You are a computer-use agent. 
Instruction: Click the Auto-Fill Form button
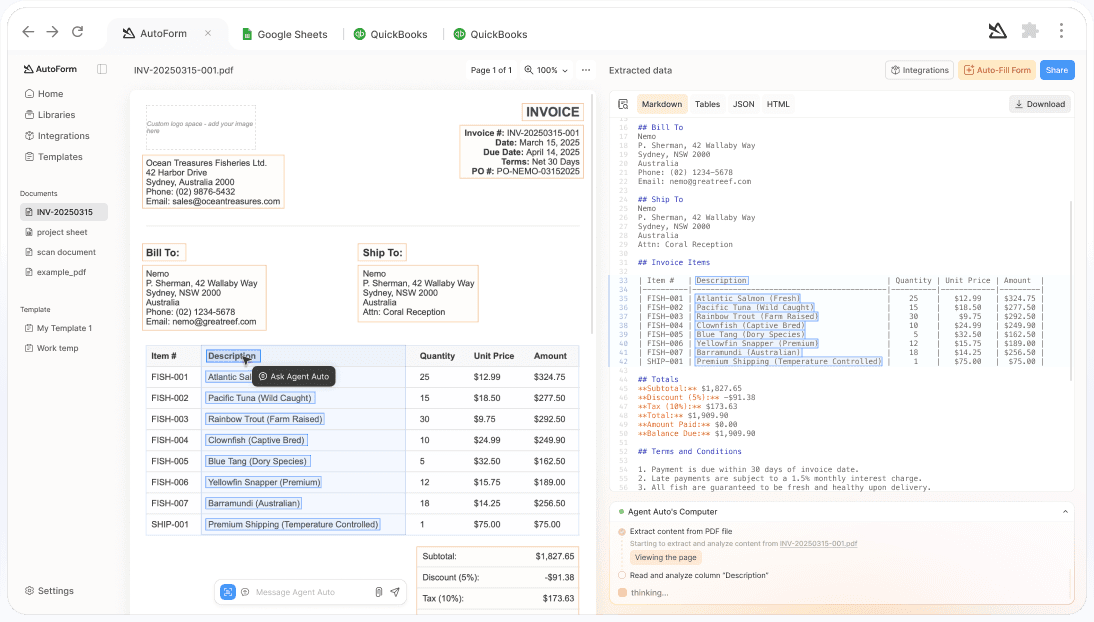point(997,70)
